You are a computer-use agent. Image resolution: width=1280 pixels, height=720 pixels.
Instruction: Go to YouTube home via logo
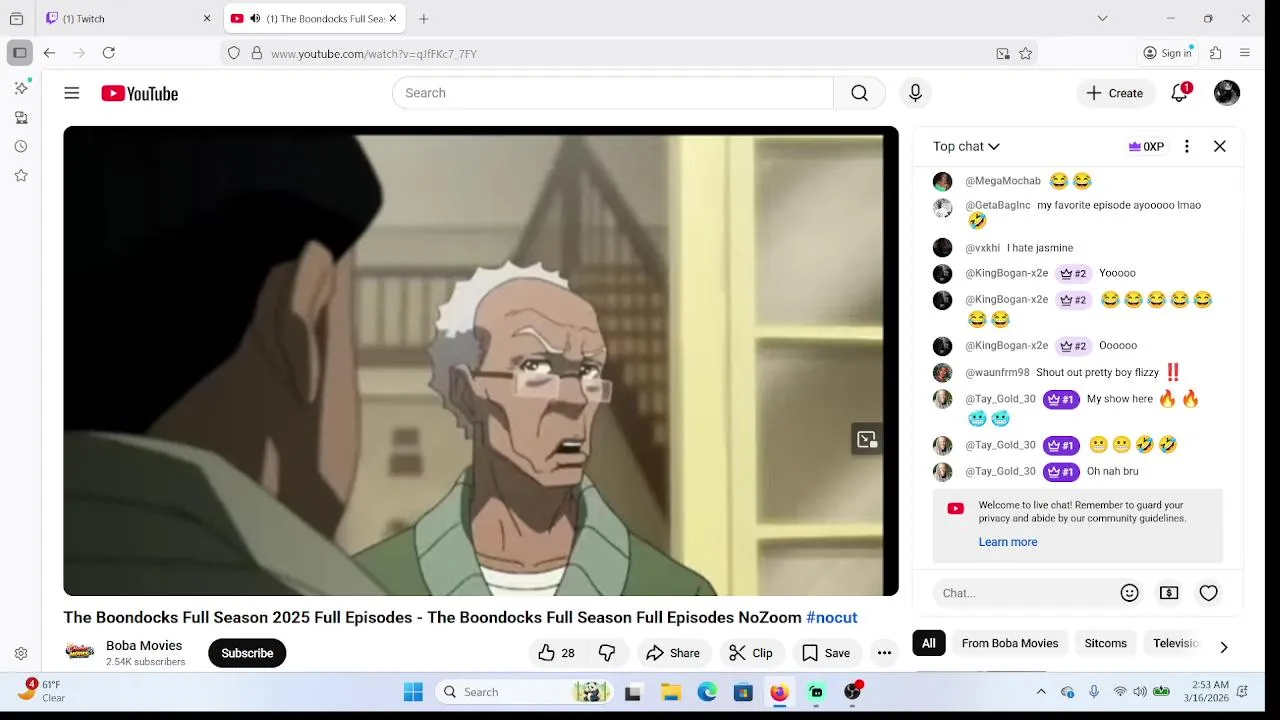pos(139,93)
